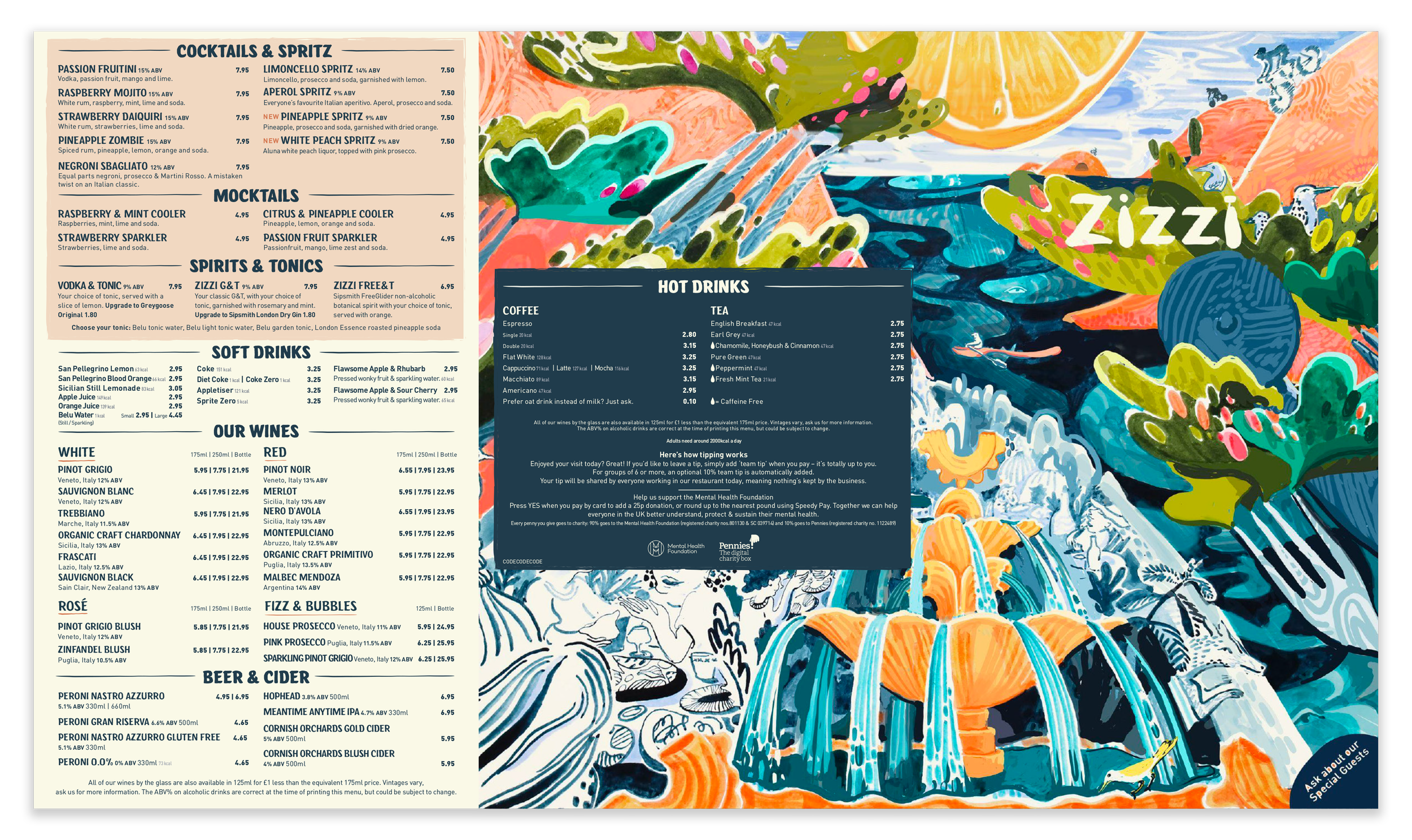Select the White Peach Spritz name
This screenshot has height=840, width=1412.
pos(328,141)
